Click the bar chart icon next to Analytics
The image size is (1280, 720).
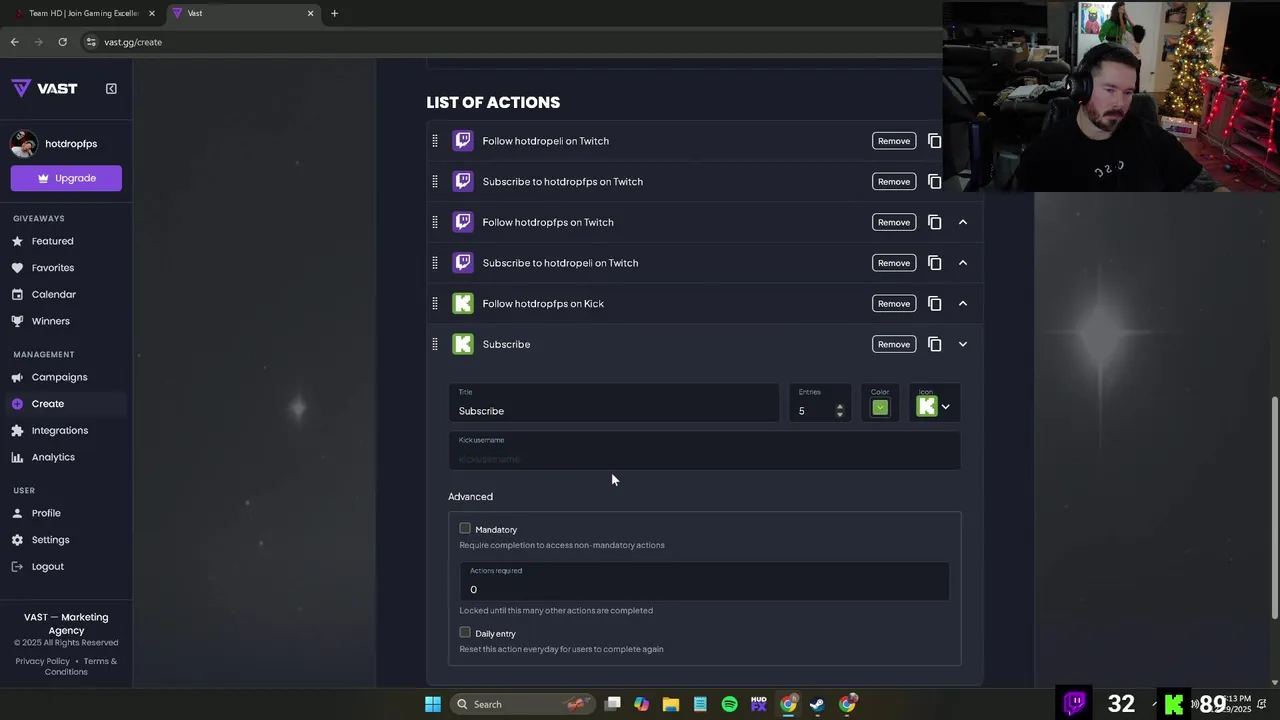pyautogui.click(x=17, y=457)
